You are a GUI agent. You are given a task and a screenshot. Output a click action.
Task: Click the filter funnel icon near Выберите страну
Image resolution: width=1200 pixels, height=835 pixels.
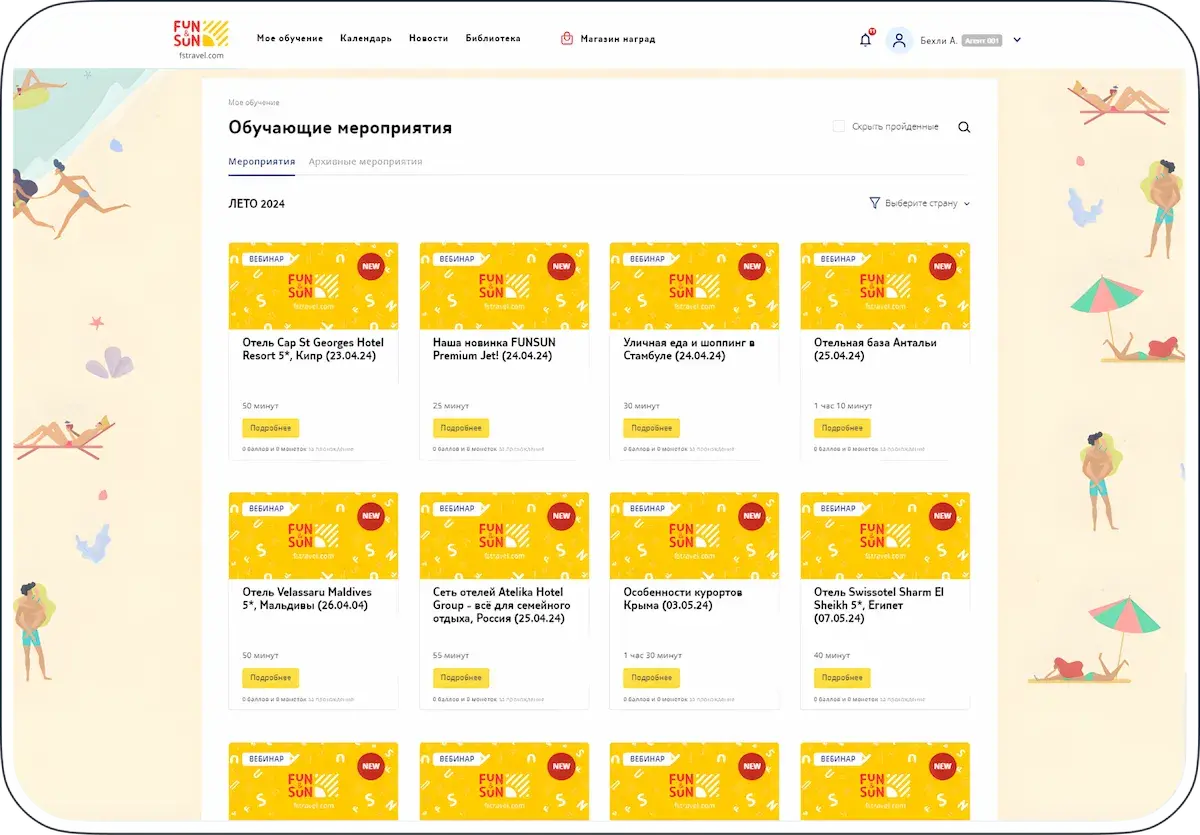click(873, 201)
